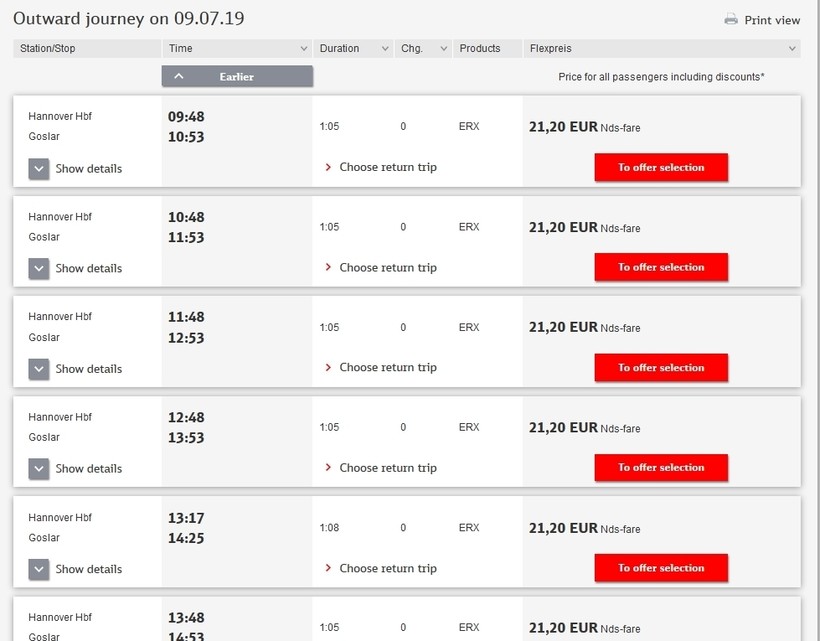Click red arrow beside 09:48 return trip
The width and height of the screenshot is (820, 641).
328,168
